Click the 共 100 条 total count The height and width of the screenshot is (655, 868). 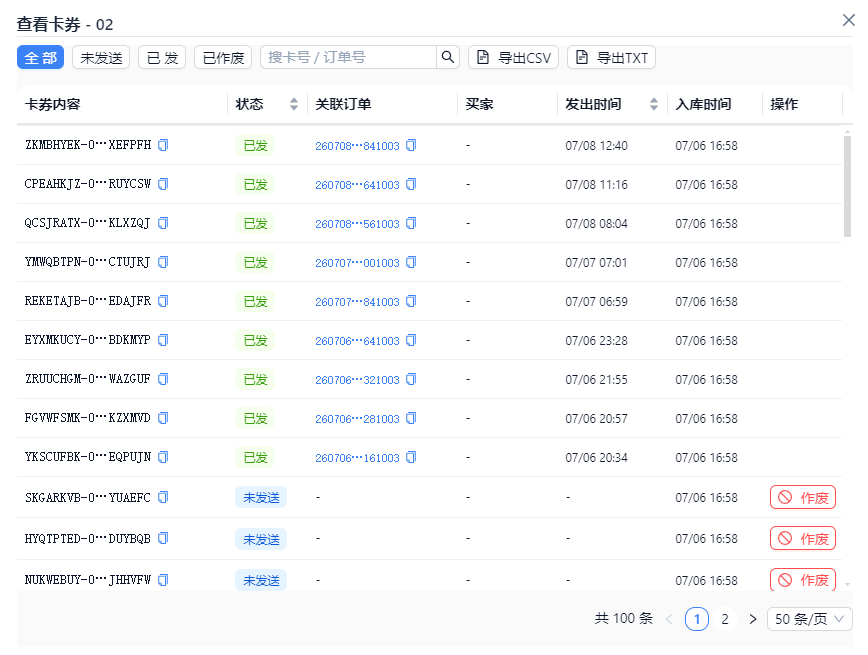624,618
